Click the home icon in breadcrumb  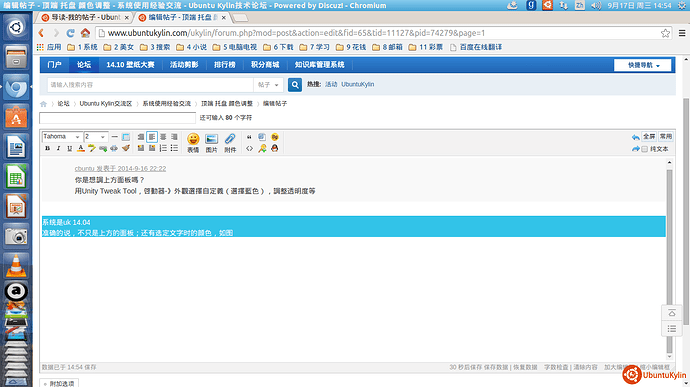click(x=43, y=104)
